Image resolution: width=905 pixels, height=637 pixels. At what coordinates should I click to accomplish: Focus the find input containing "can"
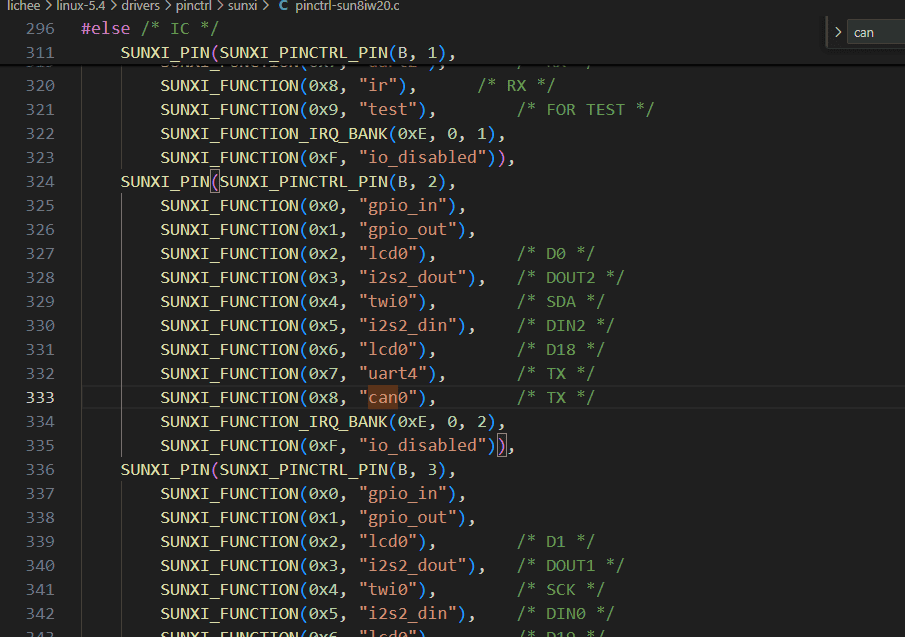[874, 32]
